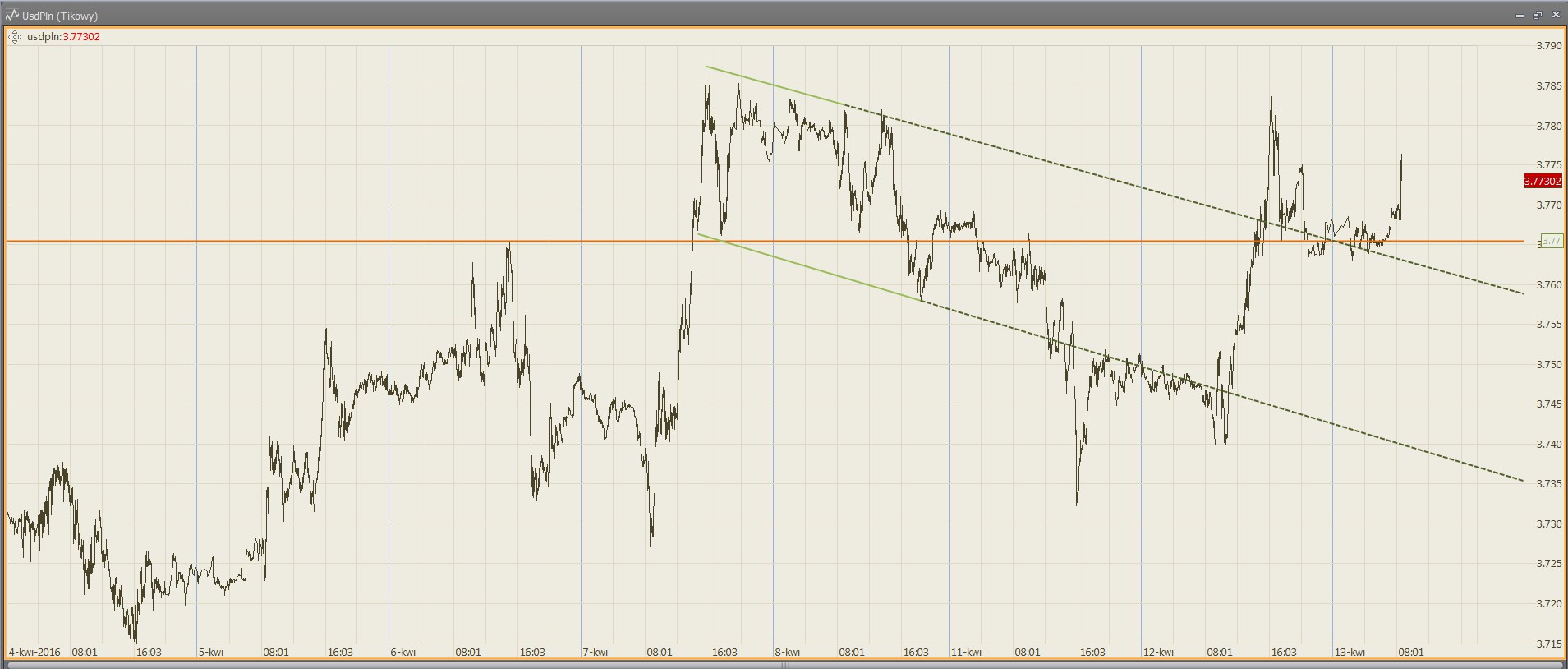The image size is (1568, 669).
Task: Click the 8-kwi date label
Action: click(788, 653)
